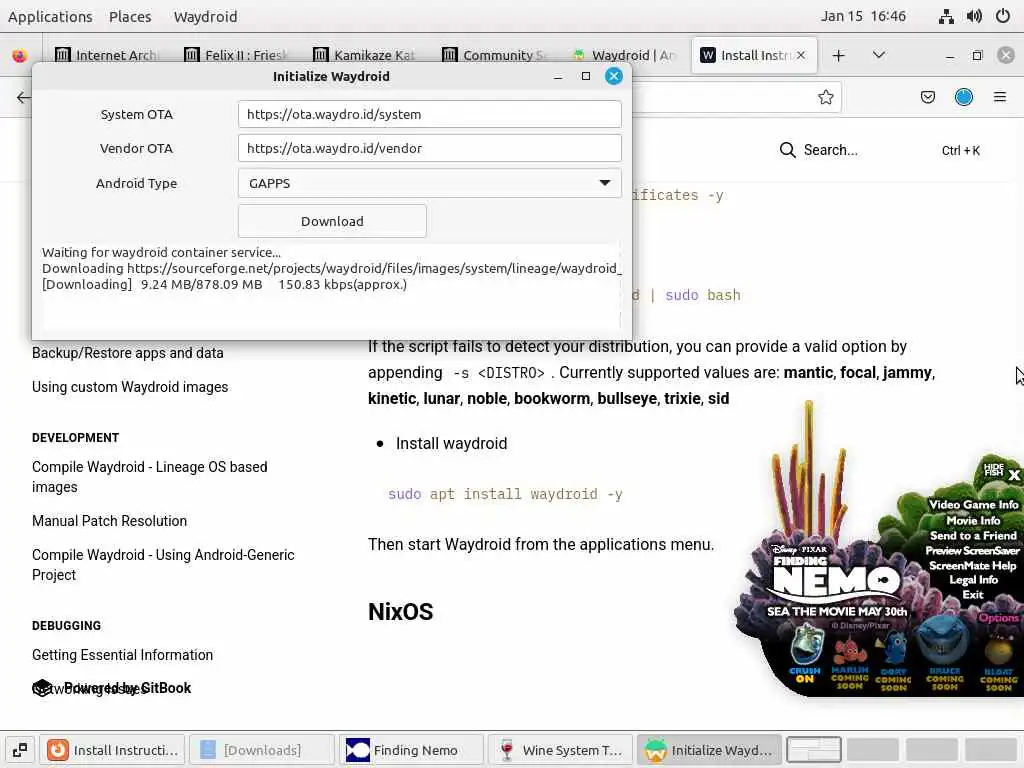Click the Downloading progress status line

[224, 284]
